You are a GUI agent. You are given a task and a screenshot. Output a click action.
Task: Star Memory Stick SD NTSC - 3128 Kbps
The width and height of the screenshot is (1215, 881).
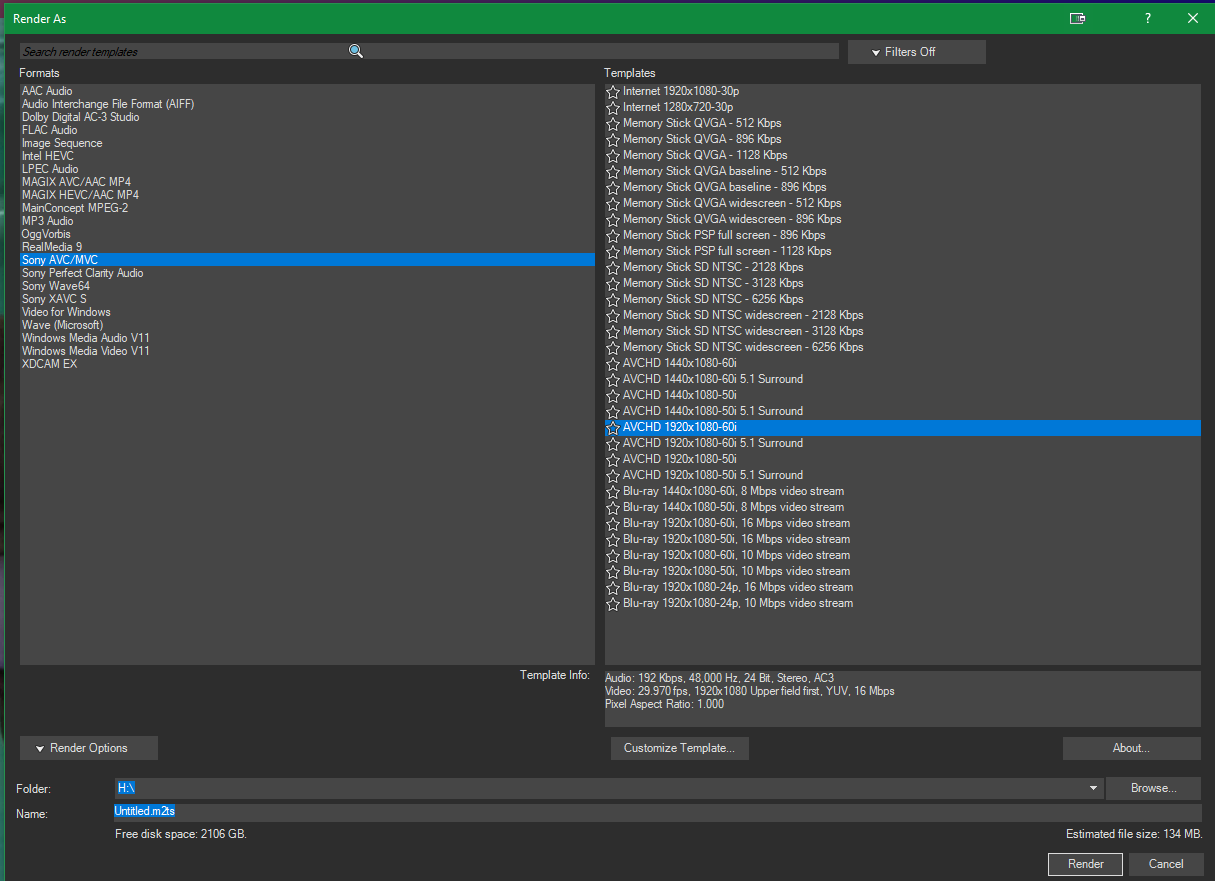click(x=613, y=283)
